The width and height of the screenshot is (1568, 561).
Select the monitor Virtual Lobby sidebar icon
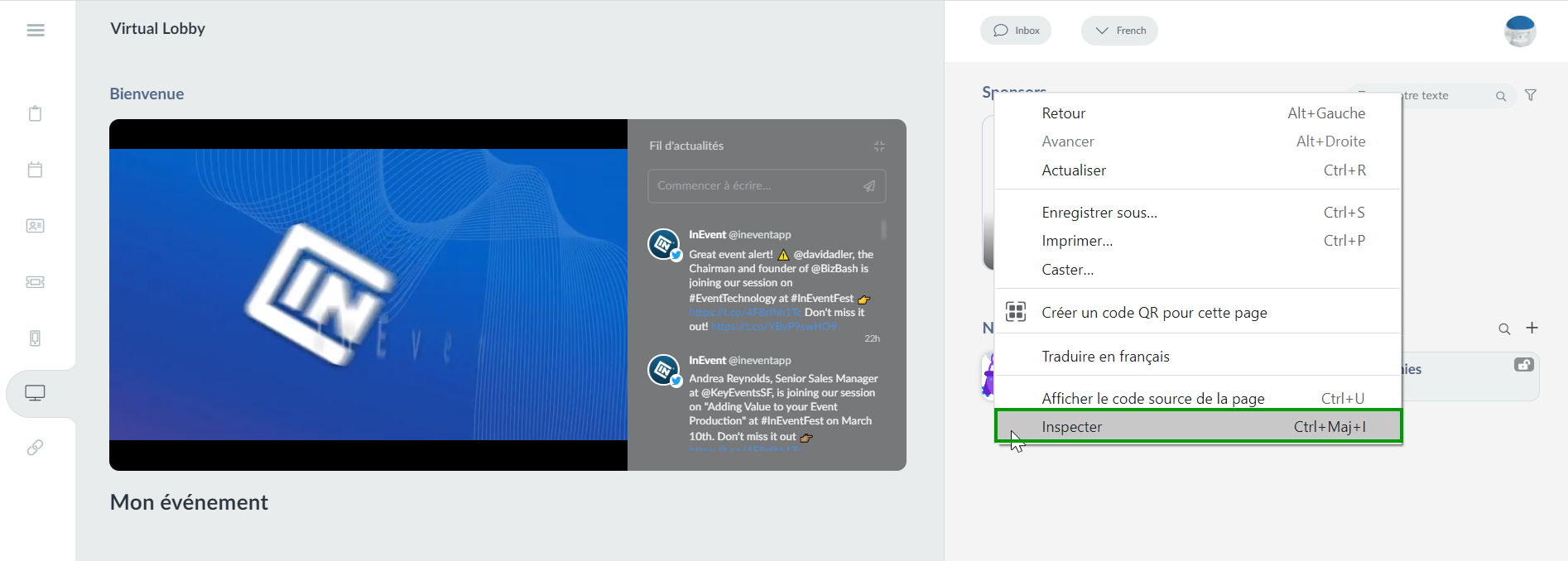coord(36,393)
